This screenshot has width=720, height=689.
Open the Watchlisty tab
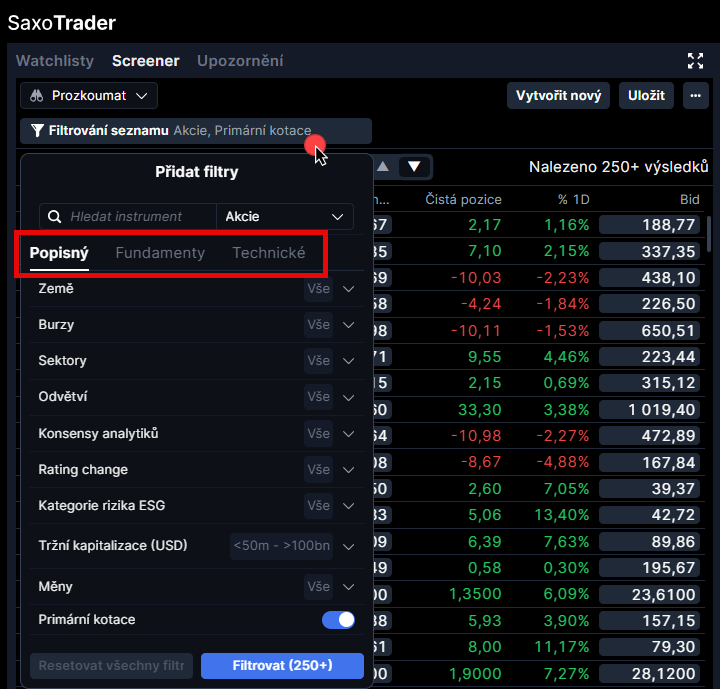pyautogui.click(x=55, y=61)
